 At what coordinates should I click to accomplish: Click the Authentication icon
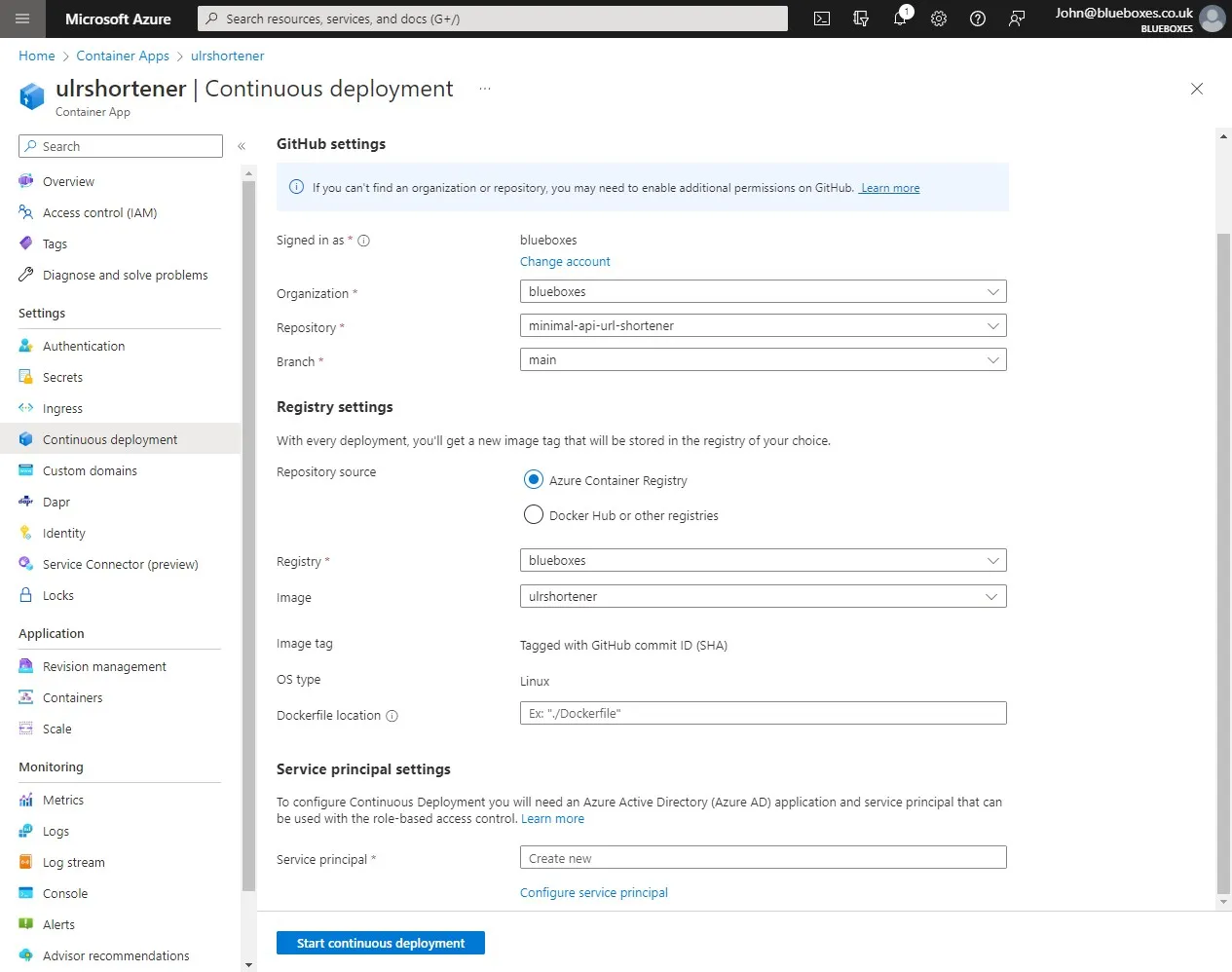[26, 346]
